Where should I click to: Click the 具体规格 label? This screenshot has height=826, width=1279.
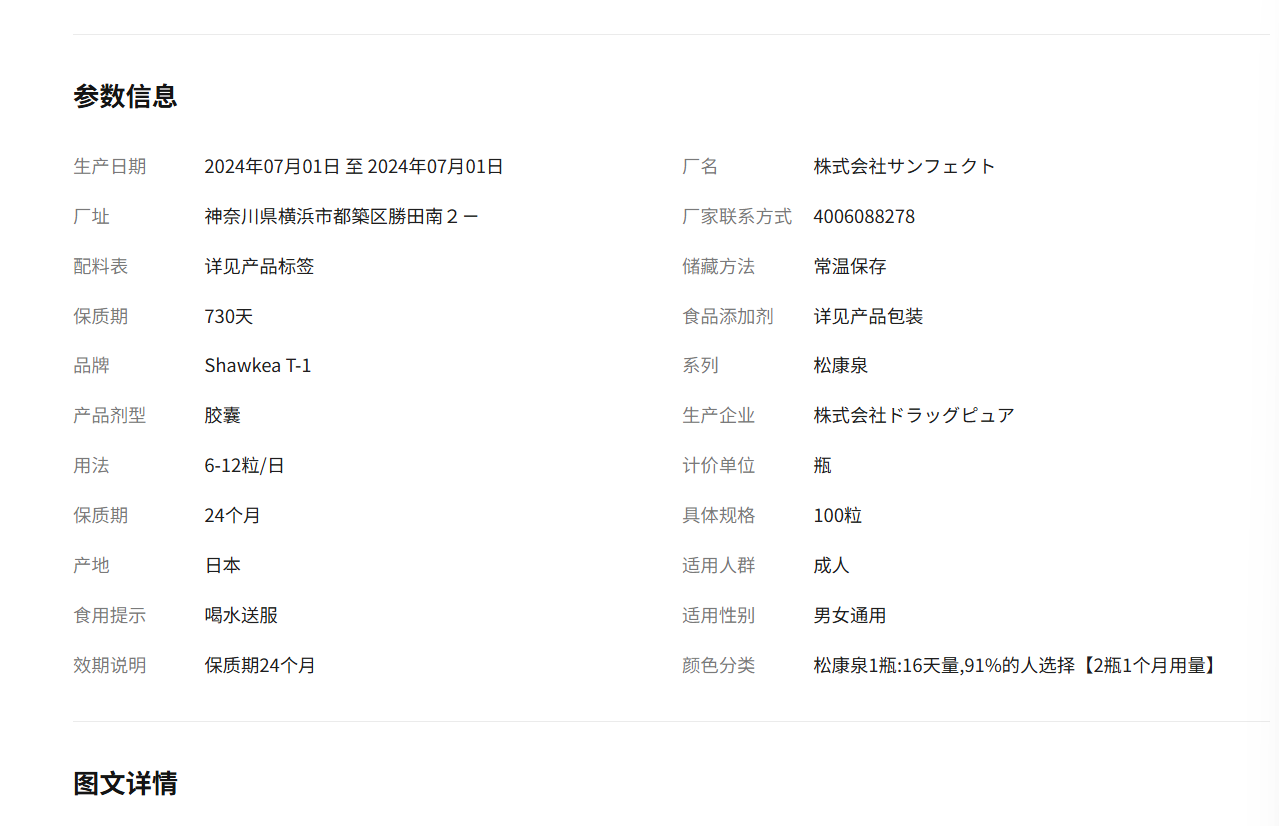(x=718, y=516)
